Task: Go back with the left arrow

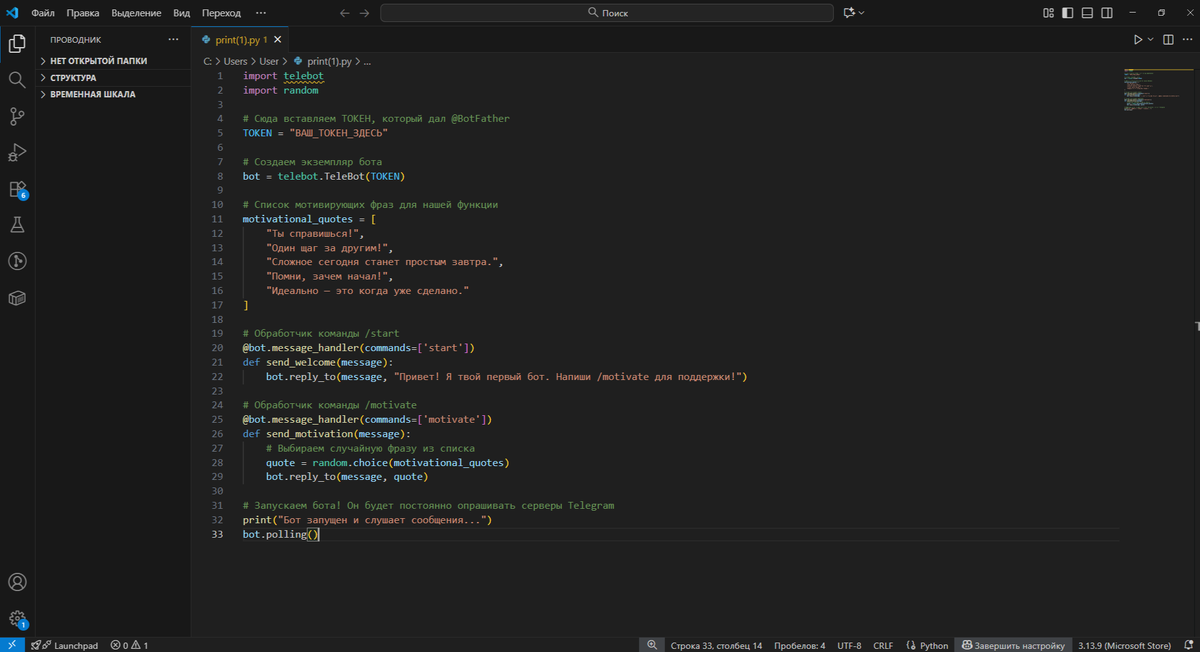Action: (345, 13)
